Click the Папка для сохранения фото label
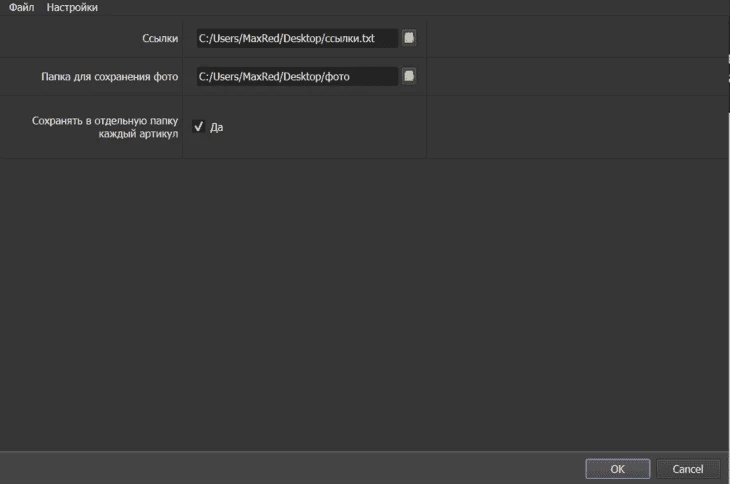Viewport: 730px width, 484px height. pos(109,77)
